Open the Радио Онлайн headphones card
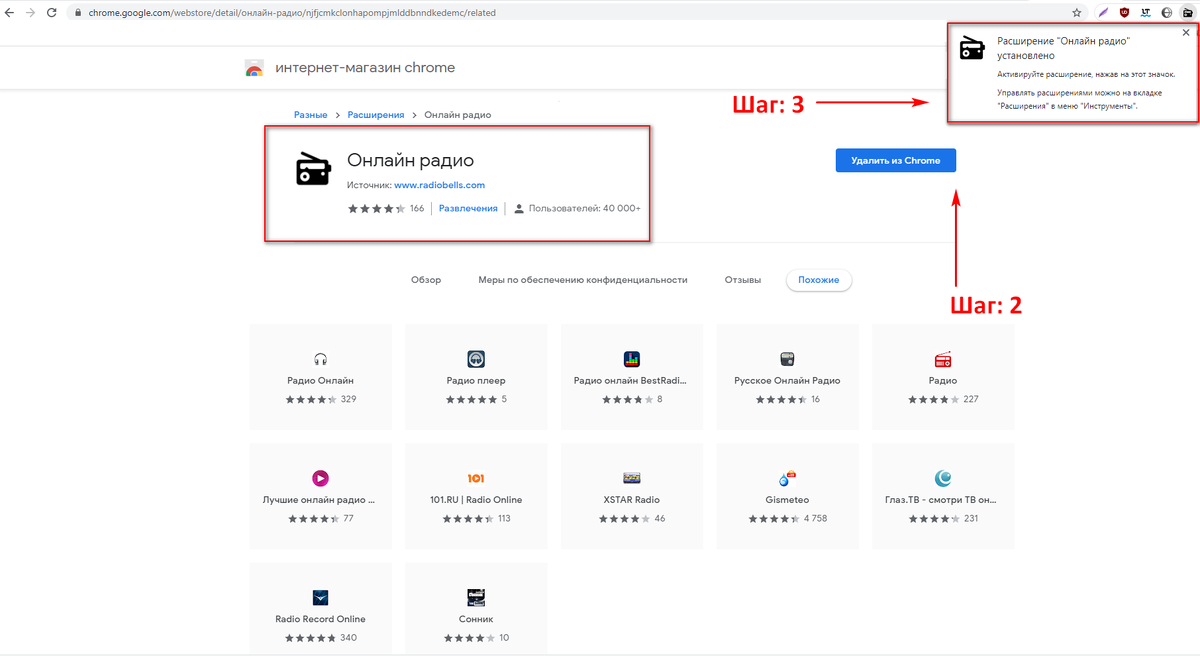The height and width of the screenshot is (656, 1200). [x=320, y=359]
